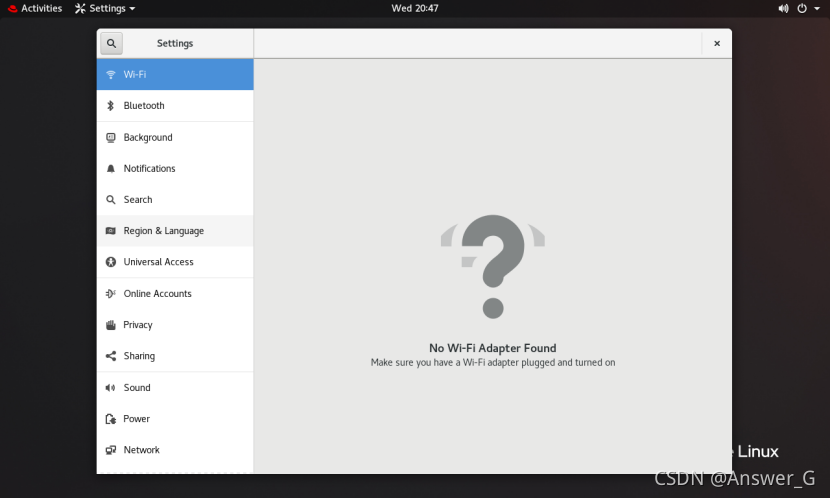Click the Bluetooth icon in sidebar

111,105
